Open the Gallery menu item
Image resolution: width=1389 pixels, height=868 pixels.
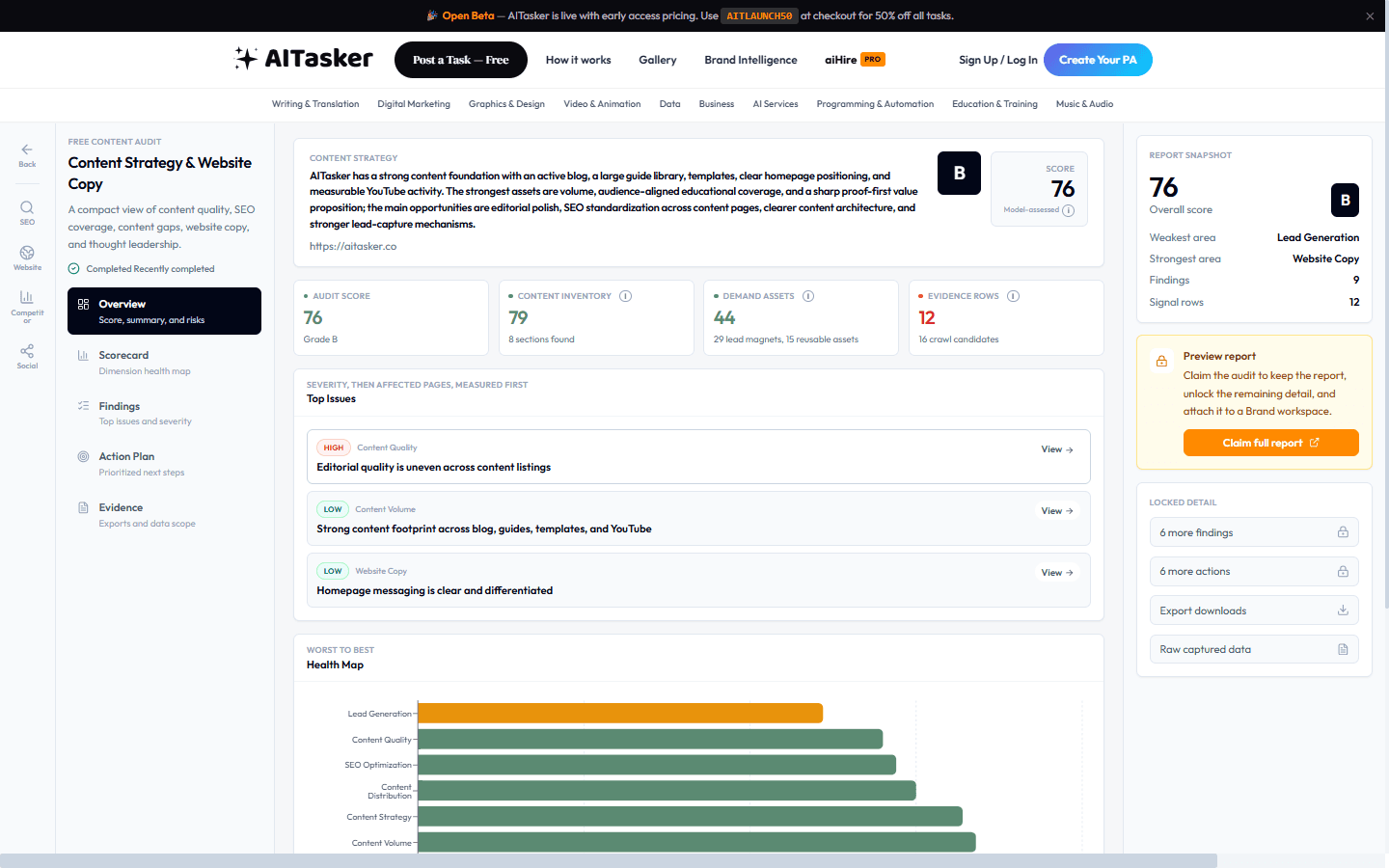[x=658, y=60]
